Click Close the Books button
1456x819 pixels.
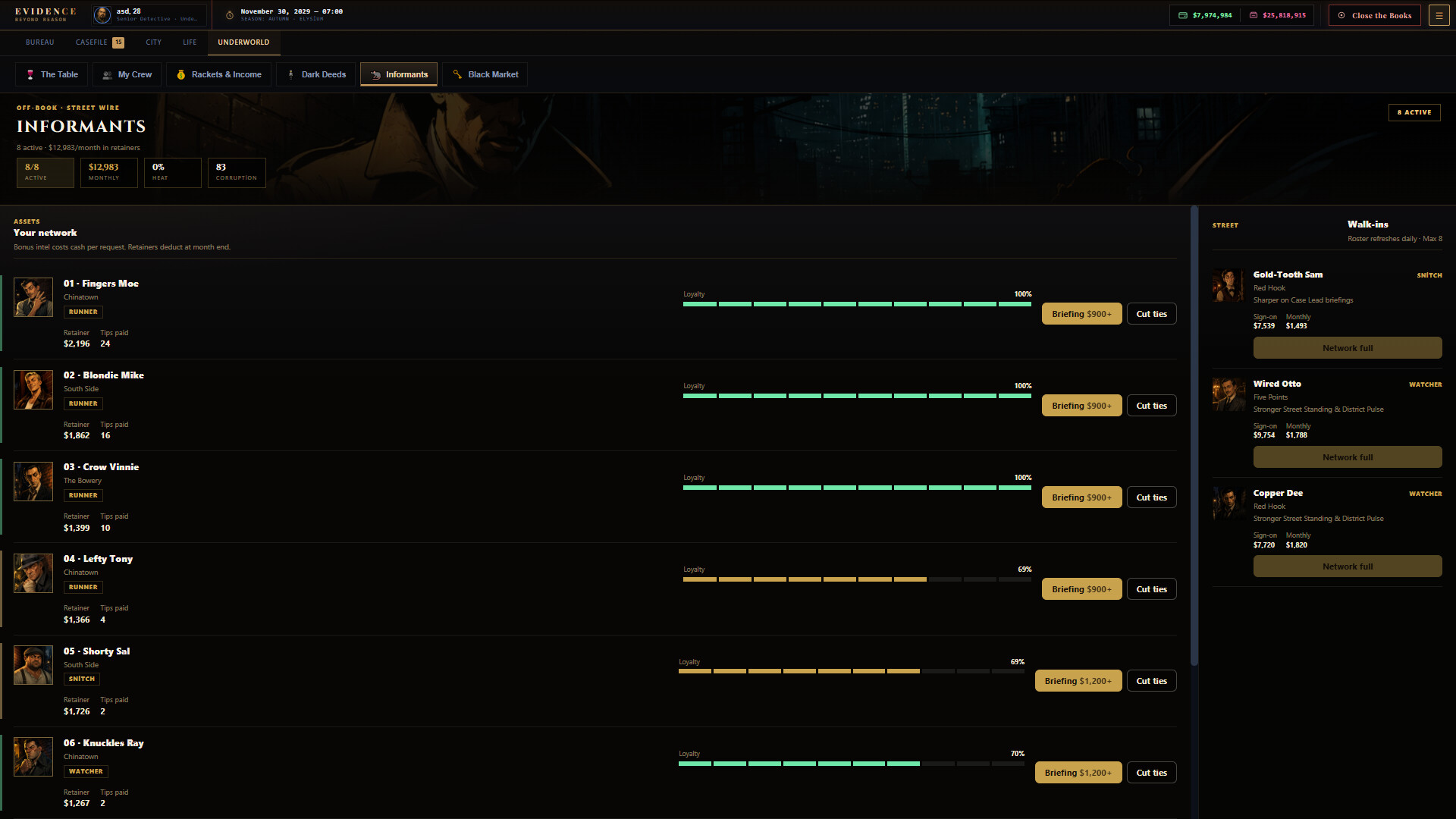coord(1375,15)
